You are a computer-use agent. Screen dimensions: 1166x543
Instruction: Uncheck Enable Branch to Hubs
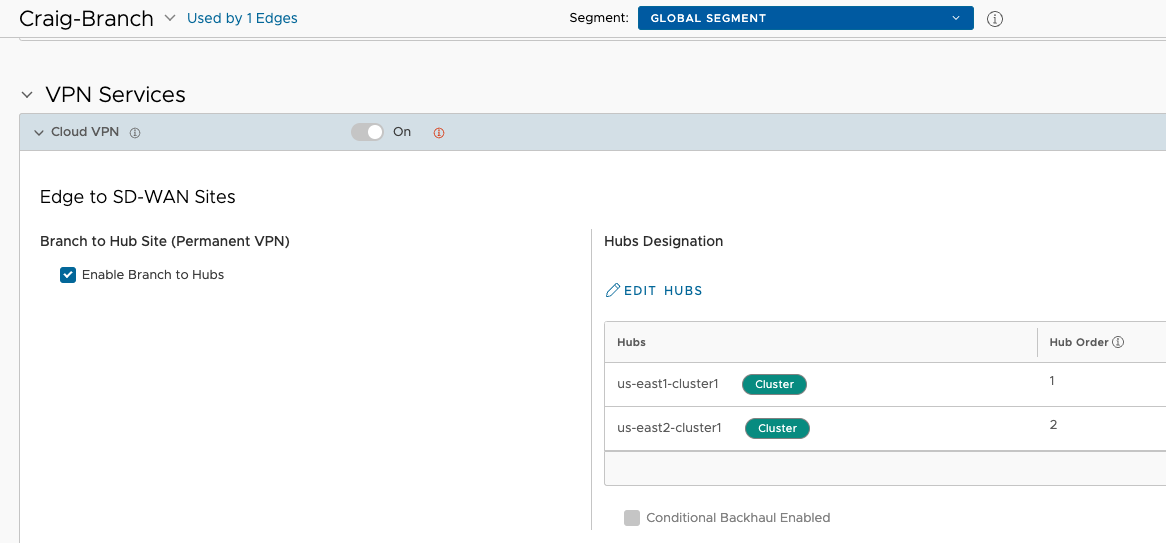coord(68,275)
